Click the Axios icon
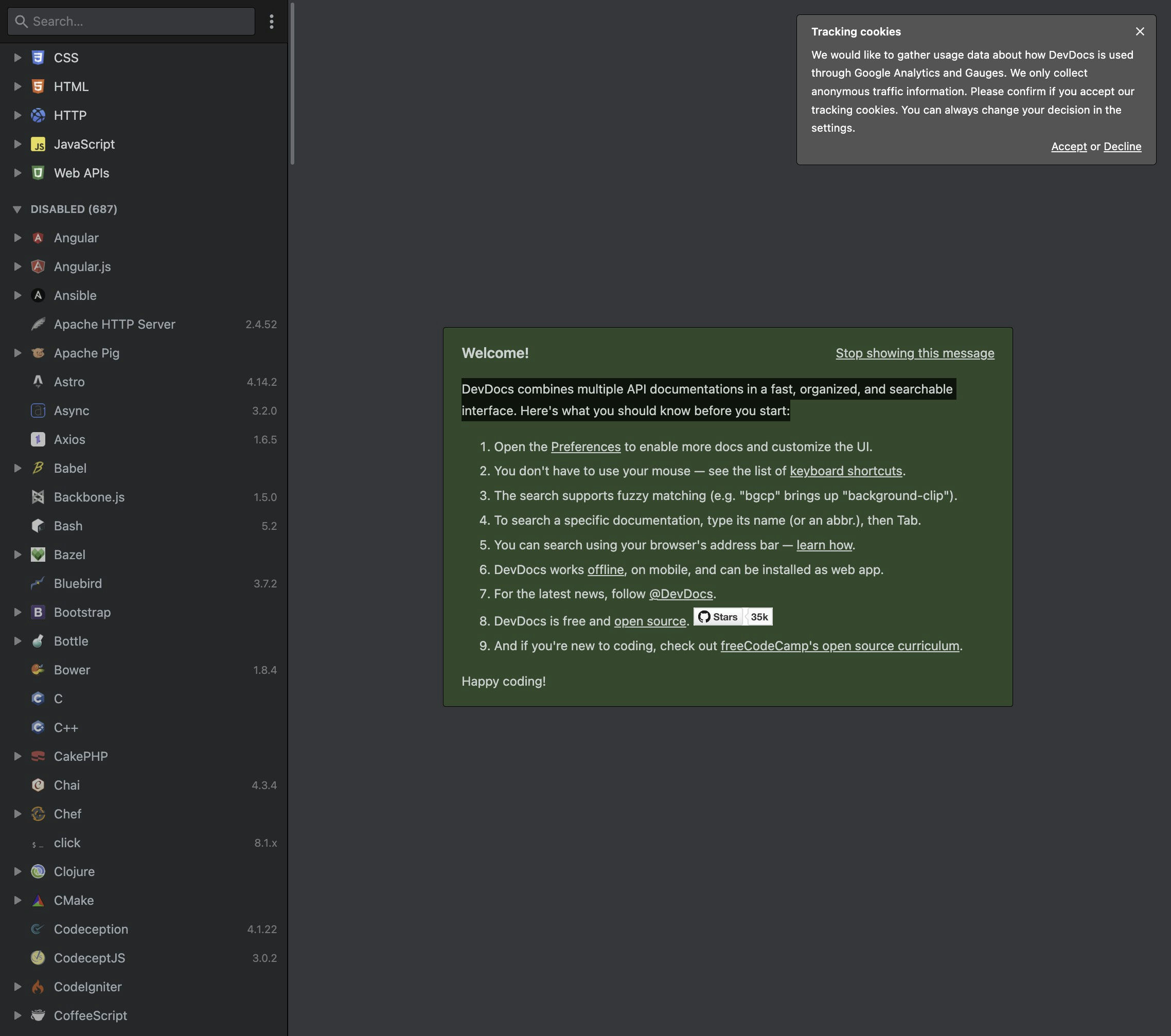 38,439
